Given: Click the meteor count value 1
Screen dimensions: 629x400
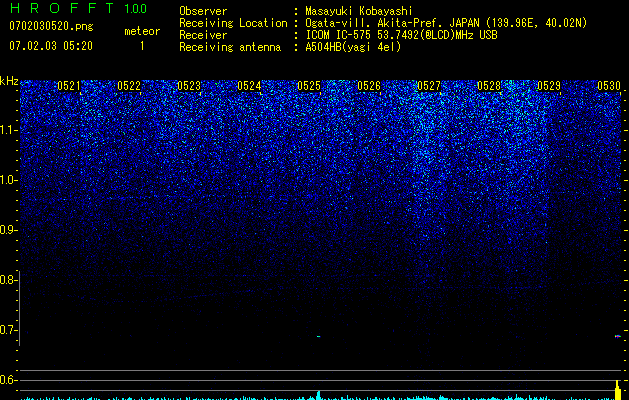Looking at the screenshot, I should point(142,46).
